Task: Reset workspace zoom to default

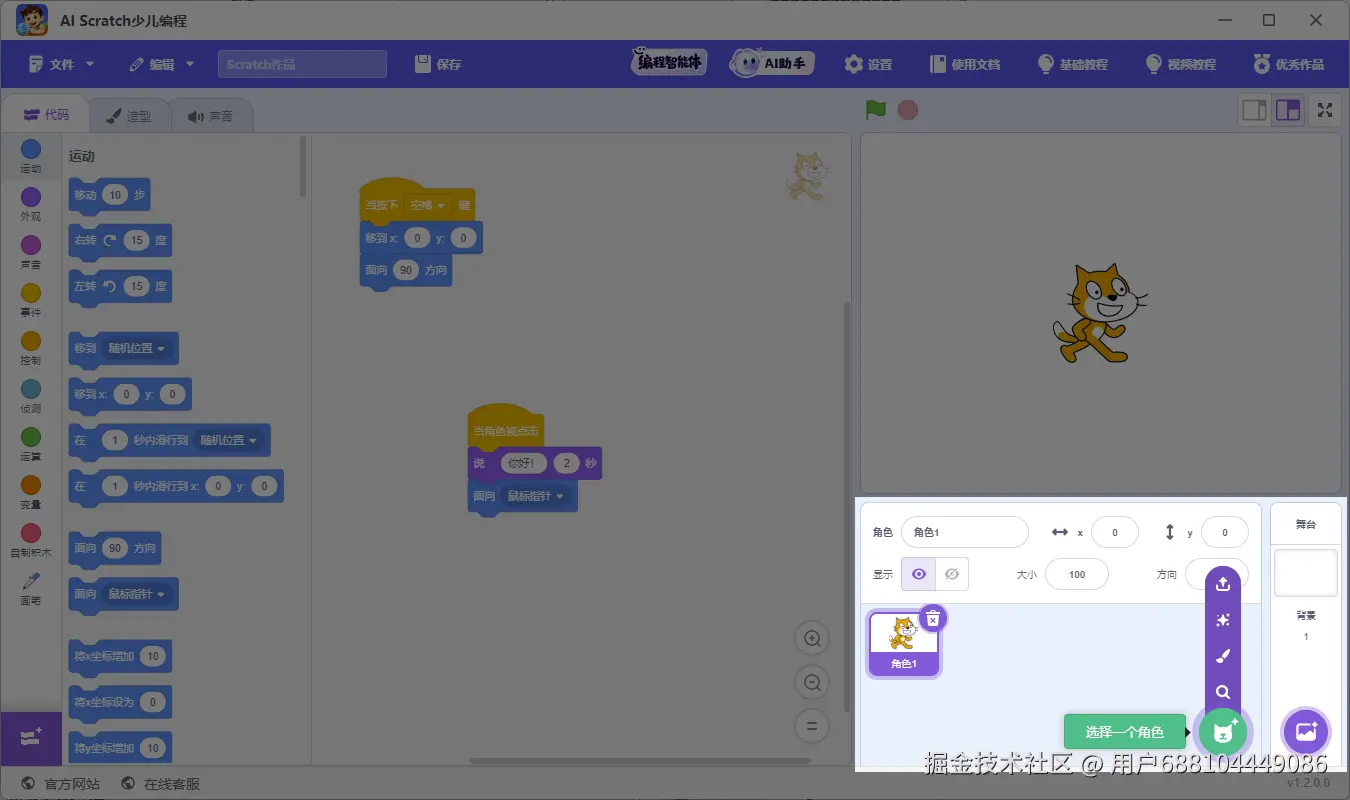Action: (x=812, y=727)
